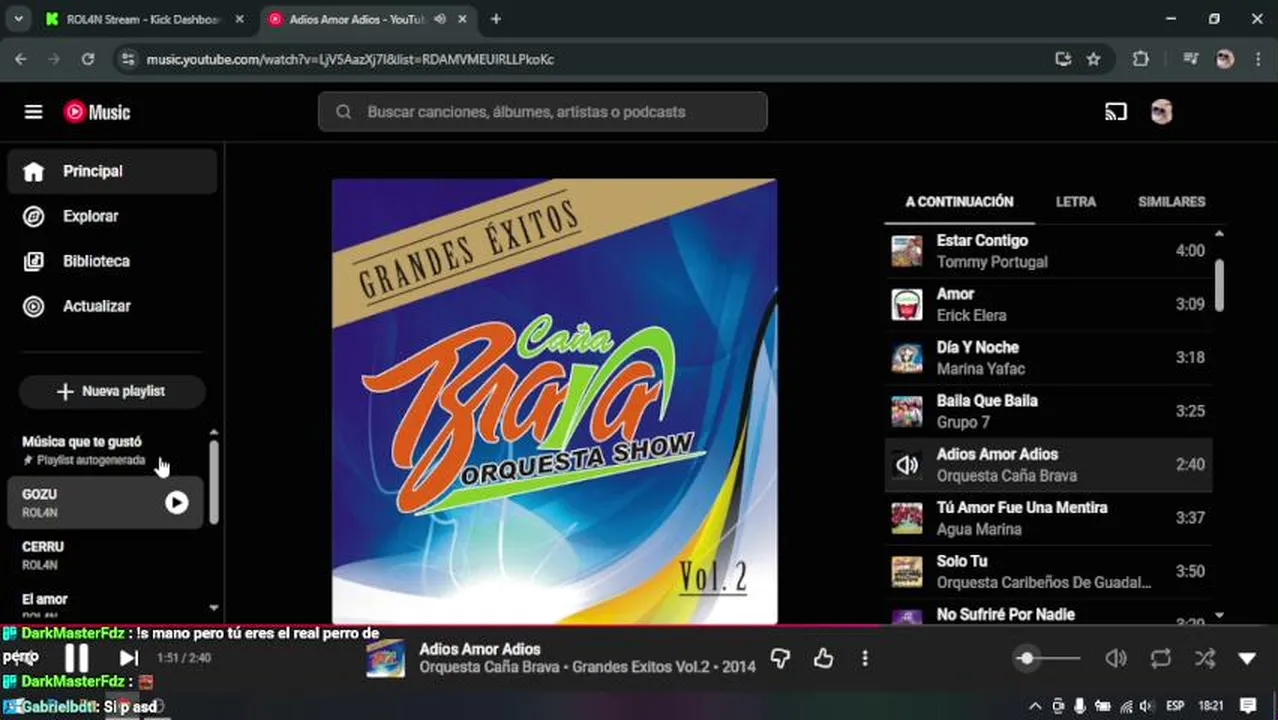The image size is (1278, 720).
Task: Open Chrome media controls icon
Action: (1190, 59)
